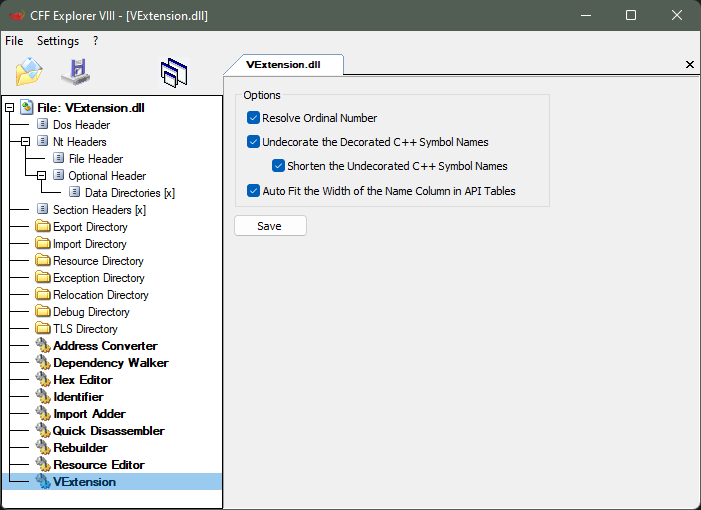Collapse the File: VExtension.dll root node
Image resolution: width=701 pixels, height=510 pixels.
point(9,107)
